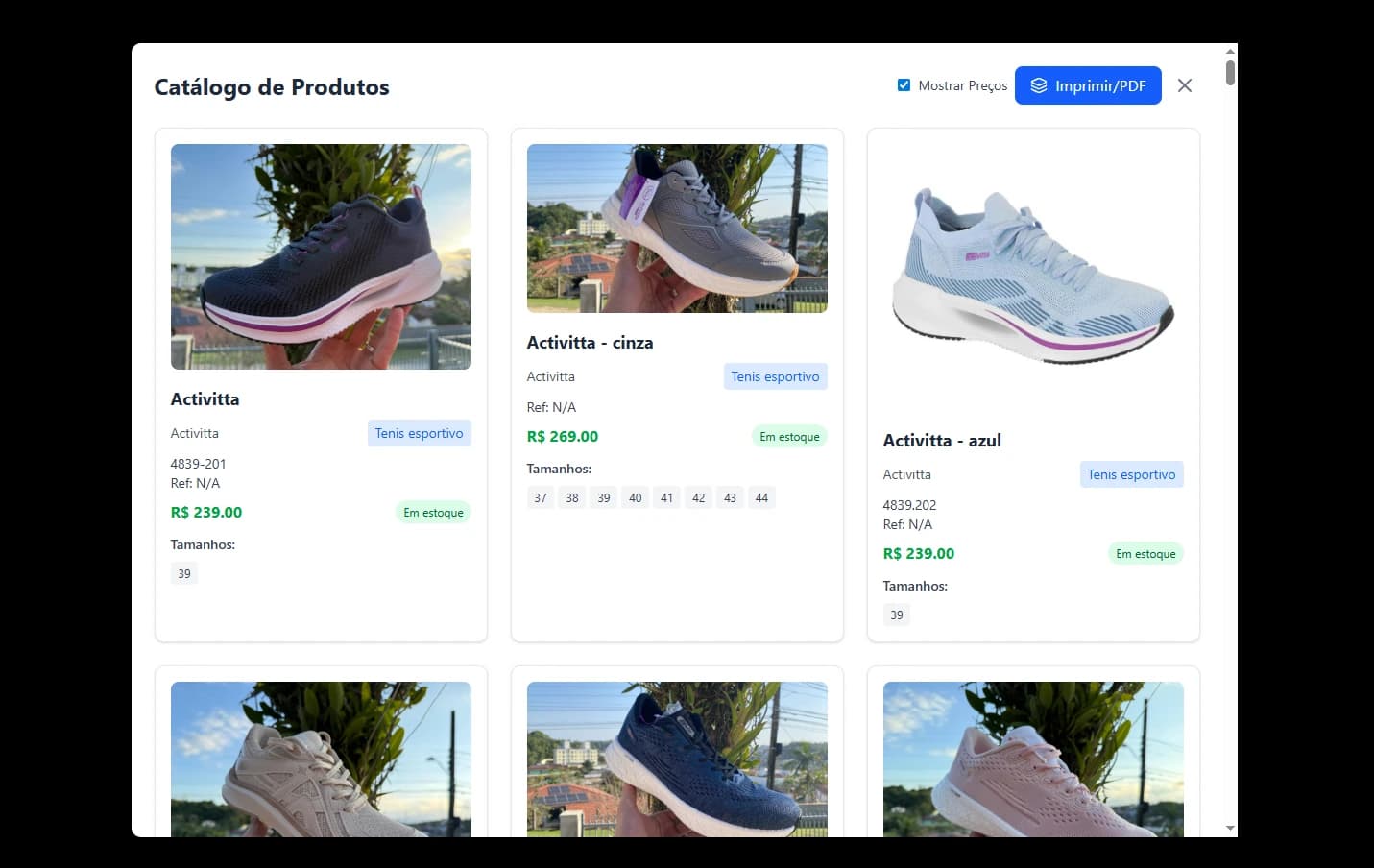Select size 43 on cinza card
1374x868 pixels.
click(x=730, y=497)
